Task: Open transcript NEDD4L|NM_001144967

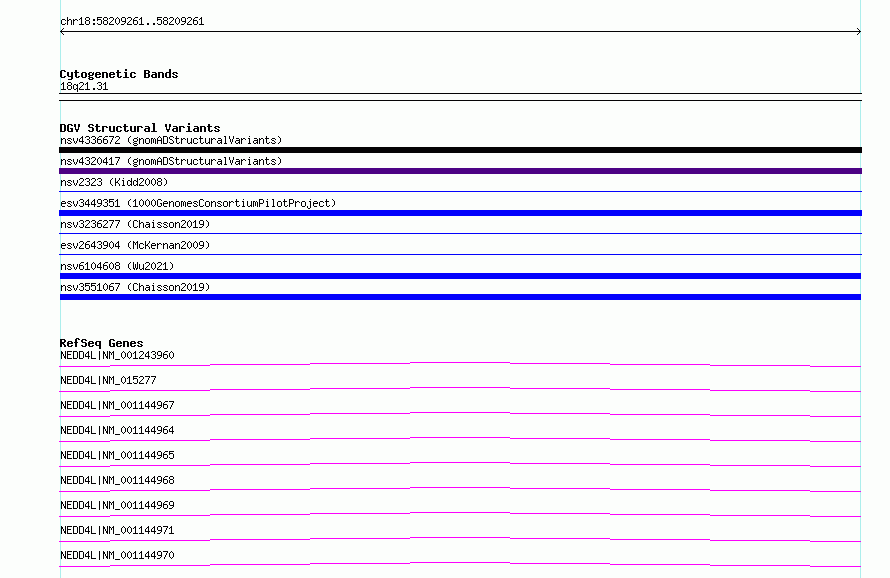Action: click(x=117, y=405)
